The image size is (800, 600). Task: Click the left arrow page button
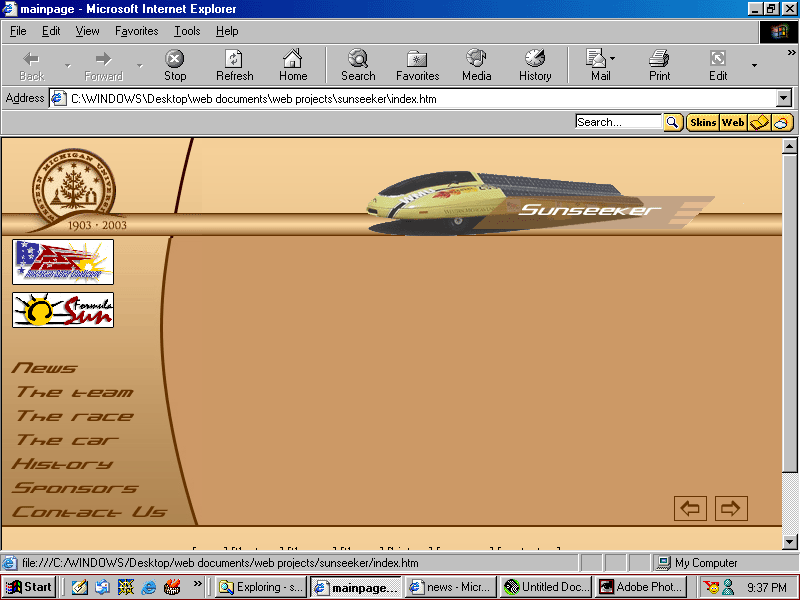[690, 508]
